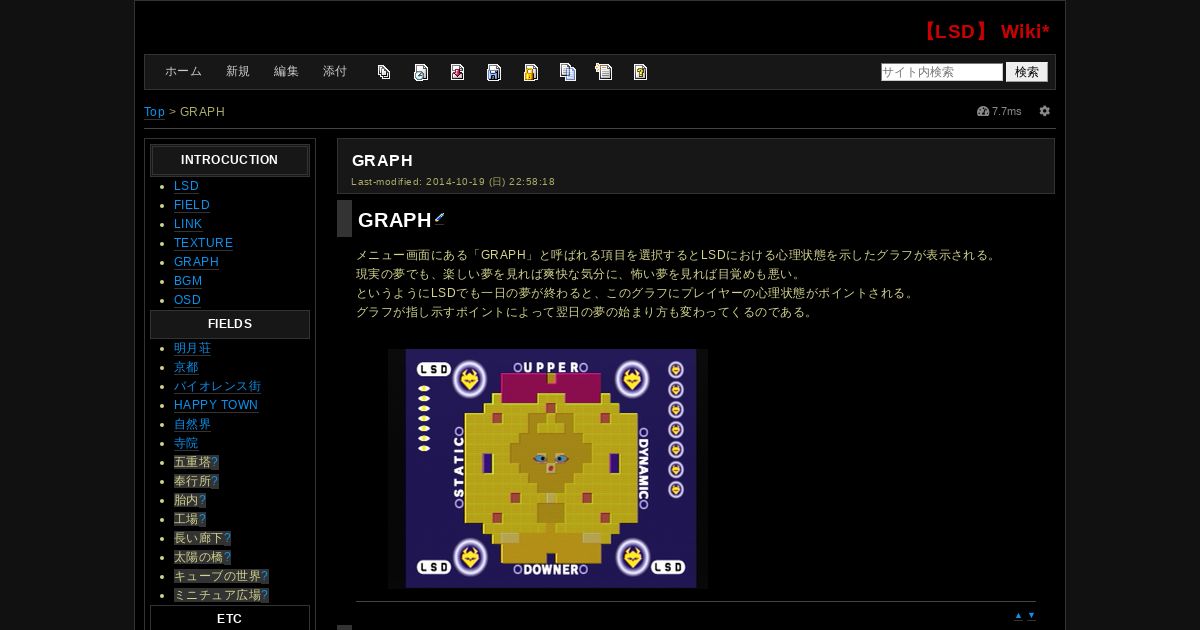Image resolution: width=1200 pixels, height=630 pixels.
Task: Click the ? link after キューブの世界
Action: [x=265, y=576]
